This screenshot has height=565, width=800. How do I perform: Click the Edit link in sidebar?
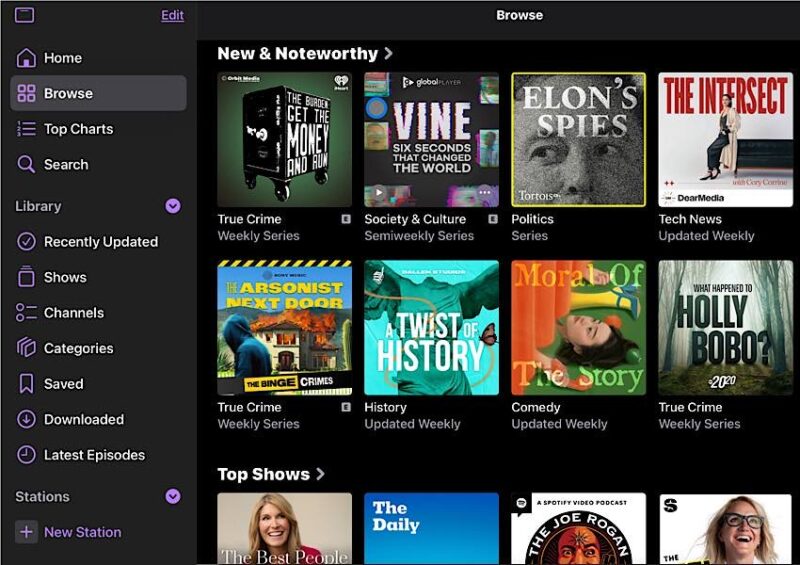pos(172,15)
